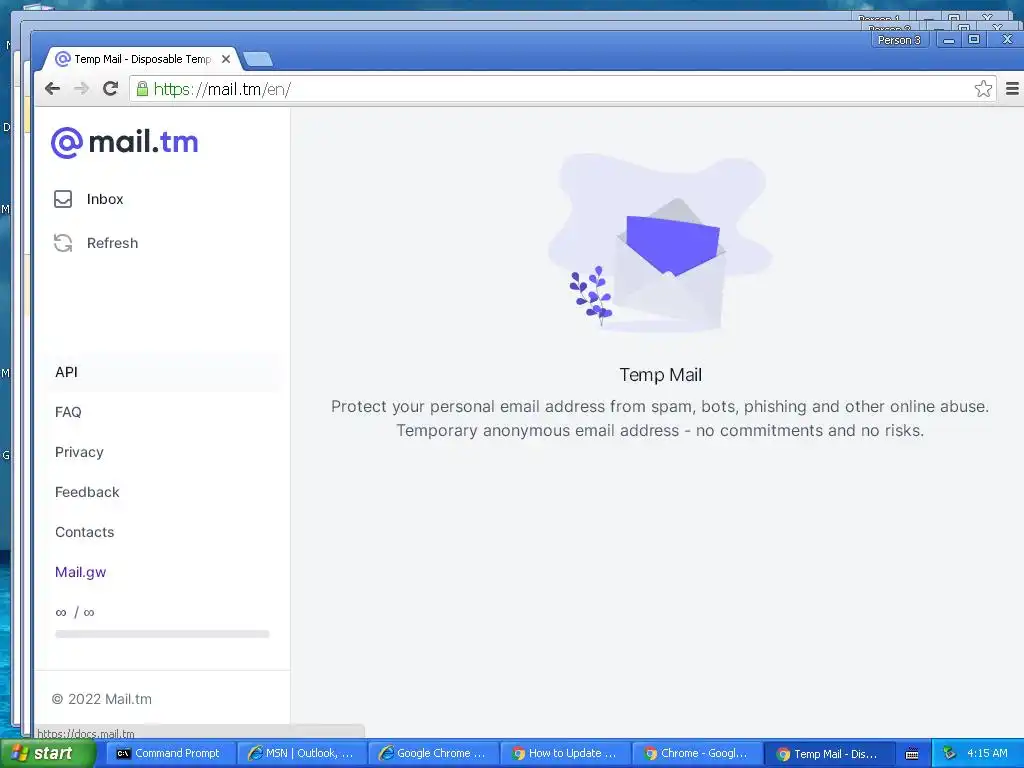The height and width of the screenshot is (768, 1024).
Task: Open the Feedback link
Action: pos(87,492)
